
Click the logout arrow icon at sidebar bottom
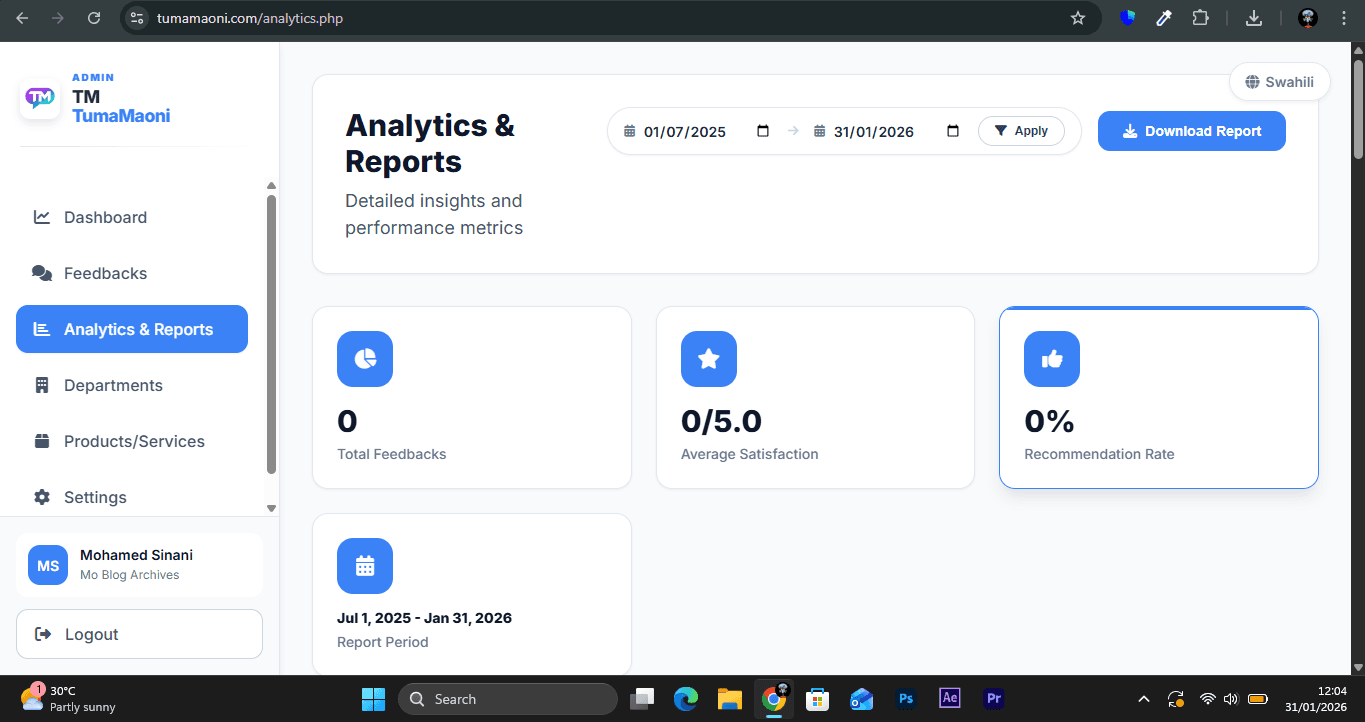coord(42,633)
